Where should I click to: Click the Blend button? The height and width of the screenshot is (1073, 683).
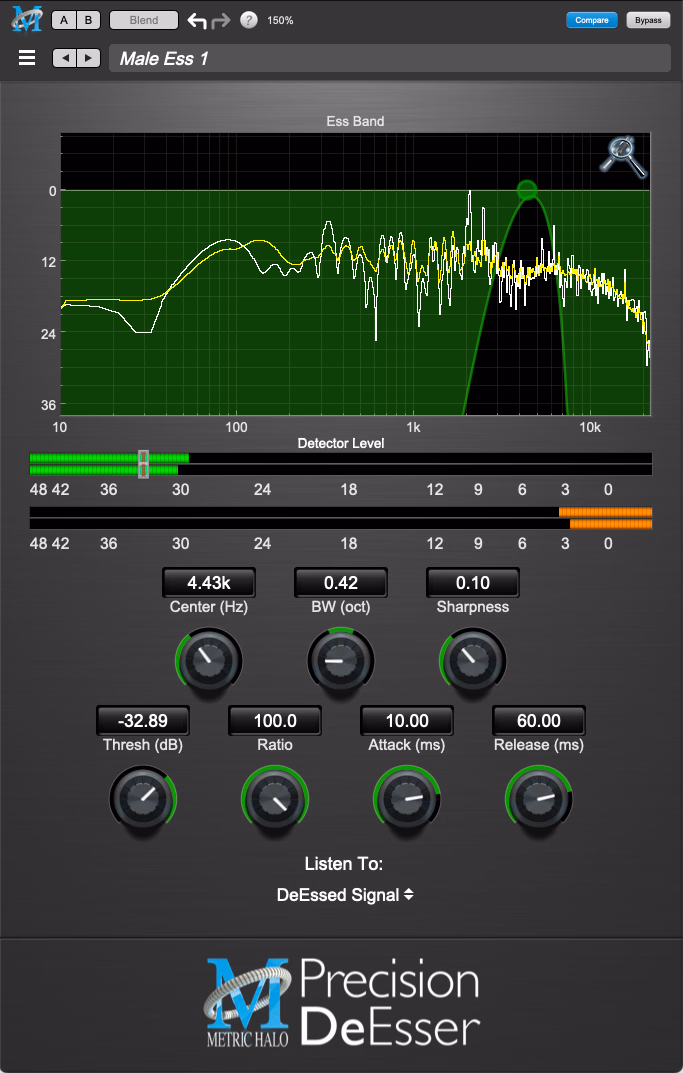[x=144, y=20]
